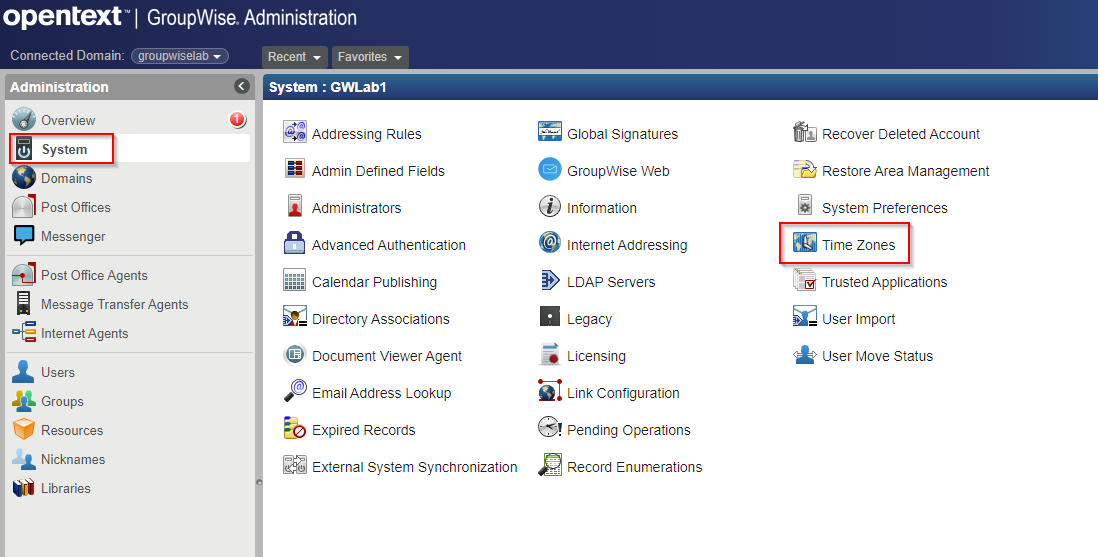This screenshot has height=557, width=1098.
Task: Click the GroupWise Web envelope icon
Action: [x=550, y=171]
